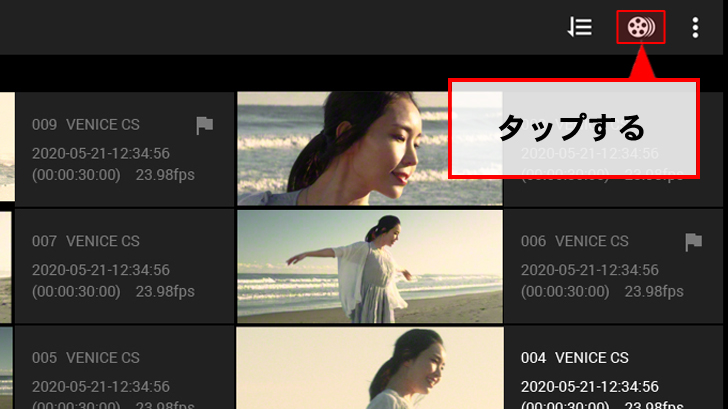Select clip 007 VENICE CS title

pyautogui.click(x=86, y=242)
